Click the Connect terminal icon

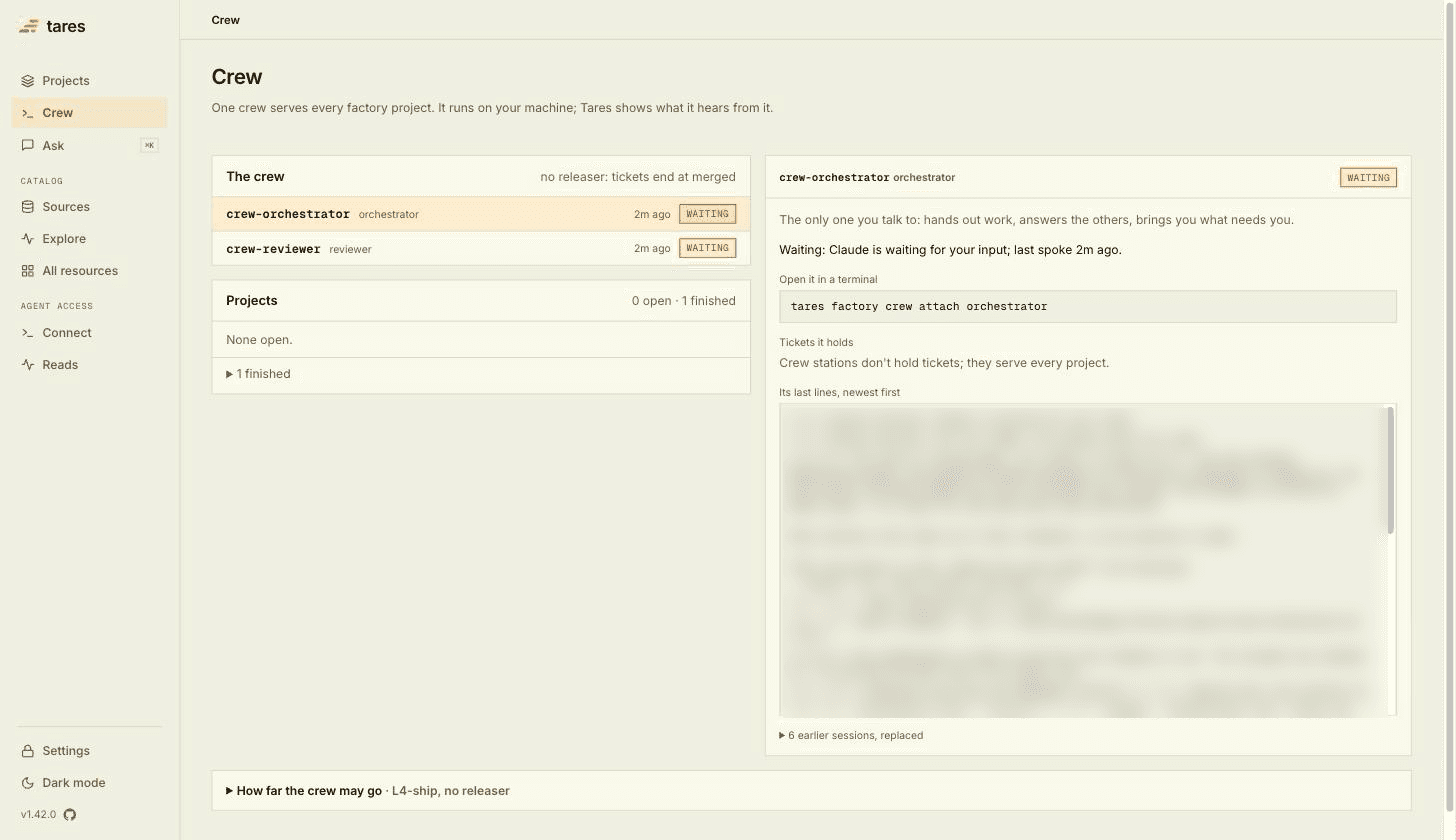coord(28,333)
